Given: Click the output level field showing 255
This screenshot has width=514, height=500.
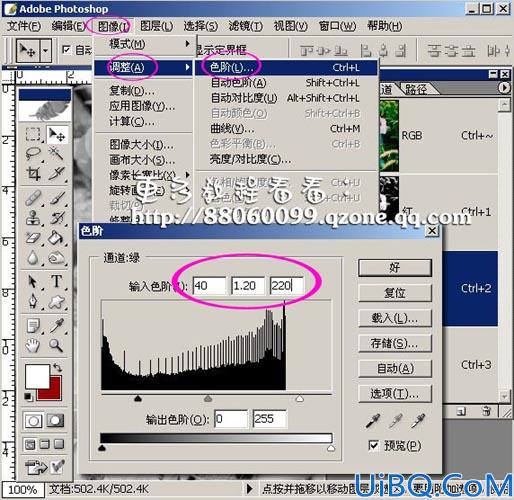Looking at the screenshot, I should click(x=270, y=419).
